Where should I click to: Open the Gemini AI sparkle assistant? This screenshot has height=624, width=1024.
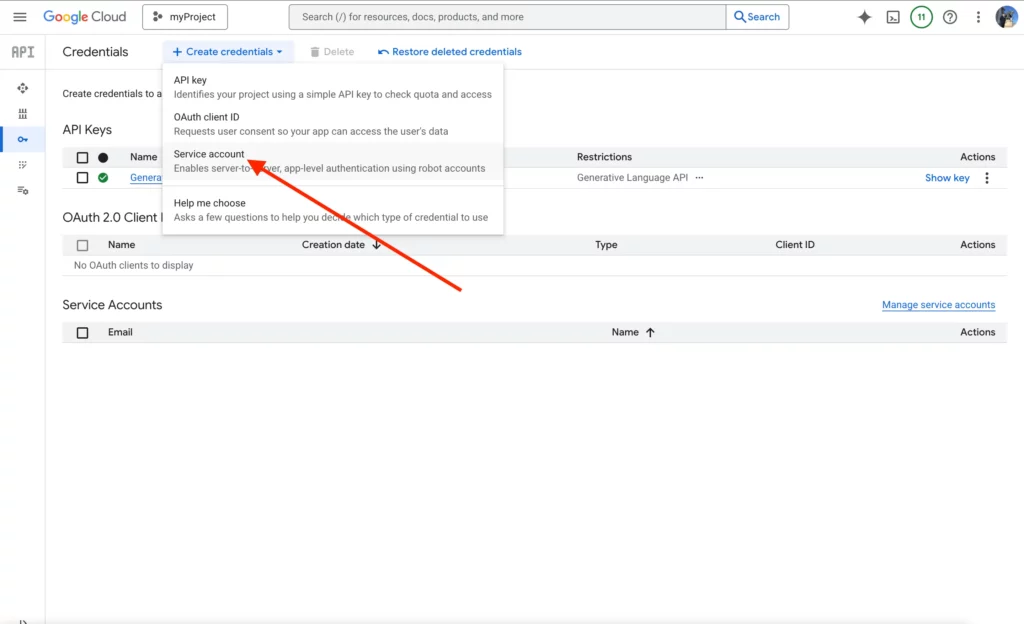[864, 17]
